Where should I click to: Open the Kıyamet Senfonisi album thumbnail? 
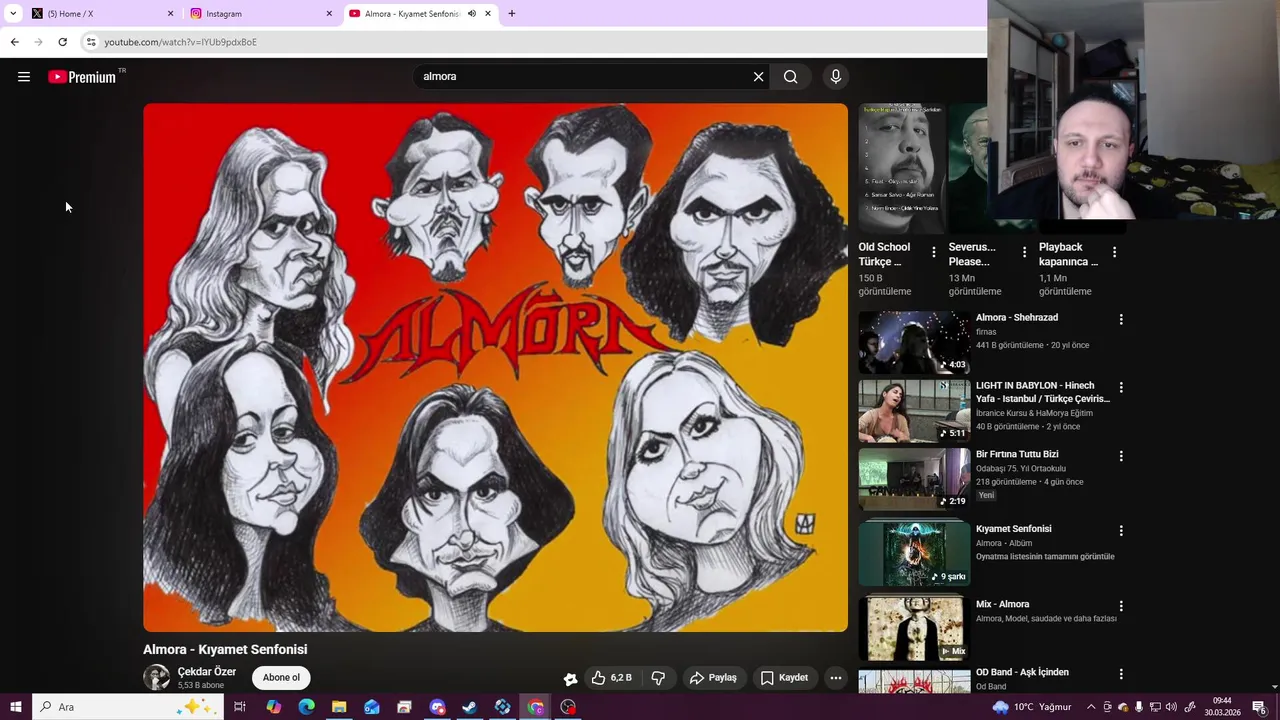coord(914,553)
